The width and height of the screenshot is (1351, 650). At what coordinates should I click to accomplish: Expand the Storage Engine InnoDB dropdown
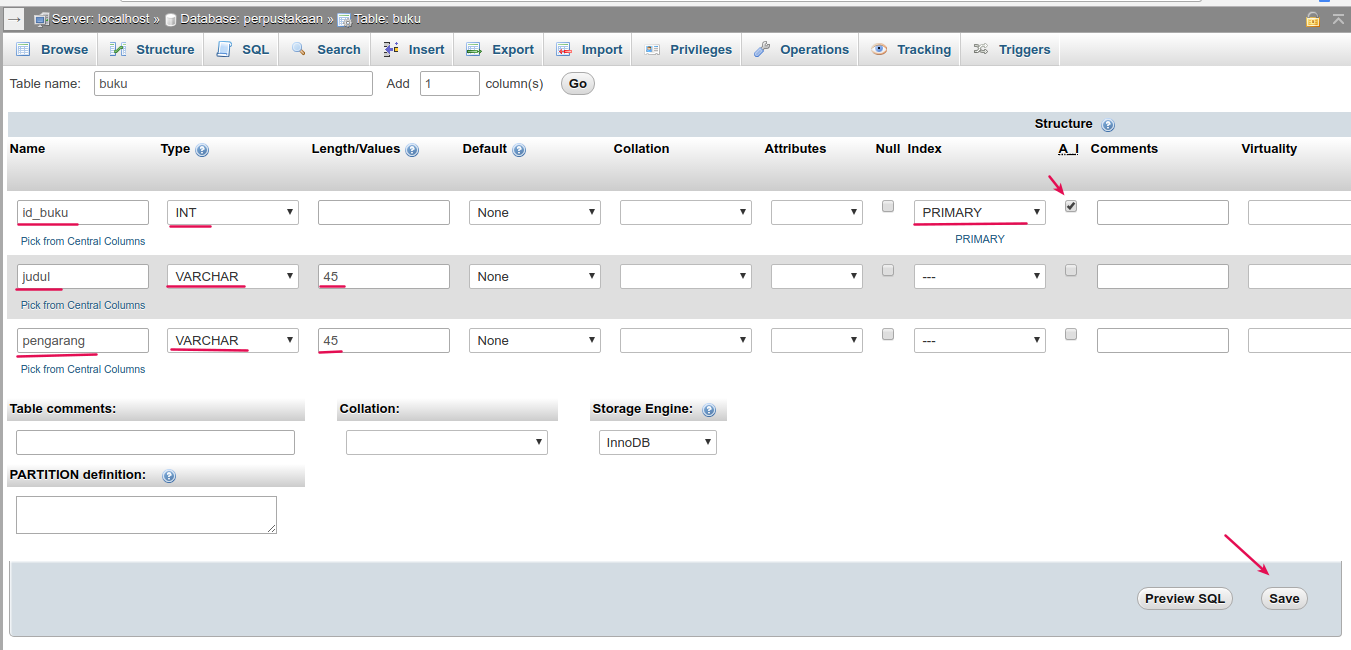[x=657, y=442]
